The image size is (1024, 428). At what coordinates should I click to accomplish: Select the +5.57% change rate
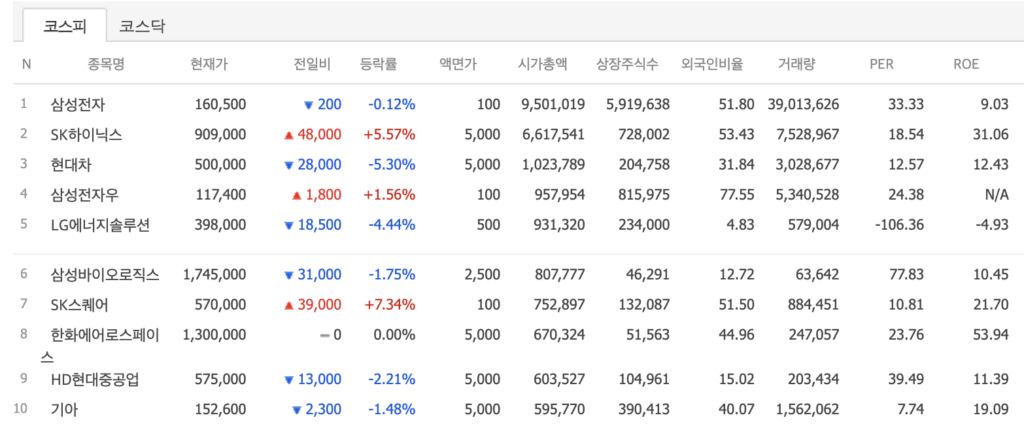[x=391, y=135]
